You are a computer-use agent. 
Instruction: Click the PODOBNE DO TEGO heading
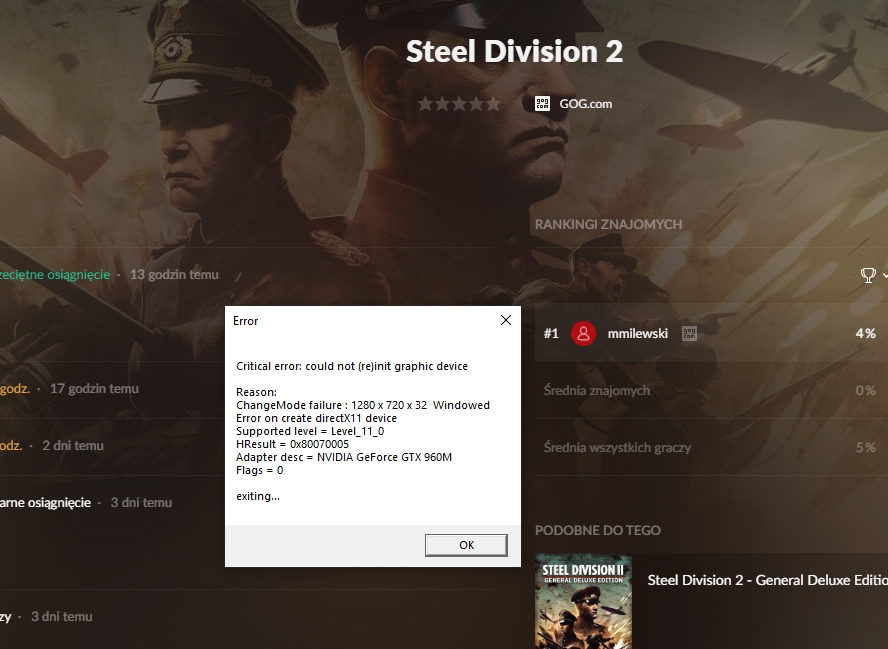point(597,530)
